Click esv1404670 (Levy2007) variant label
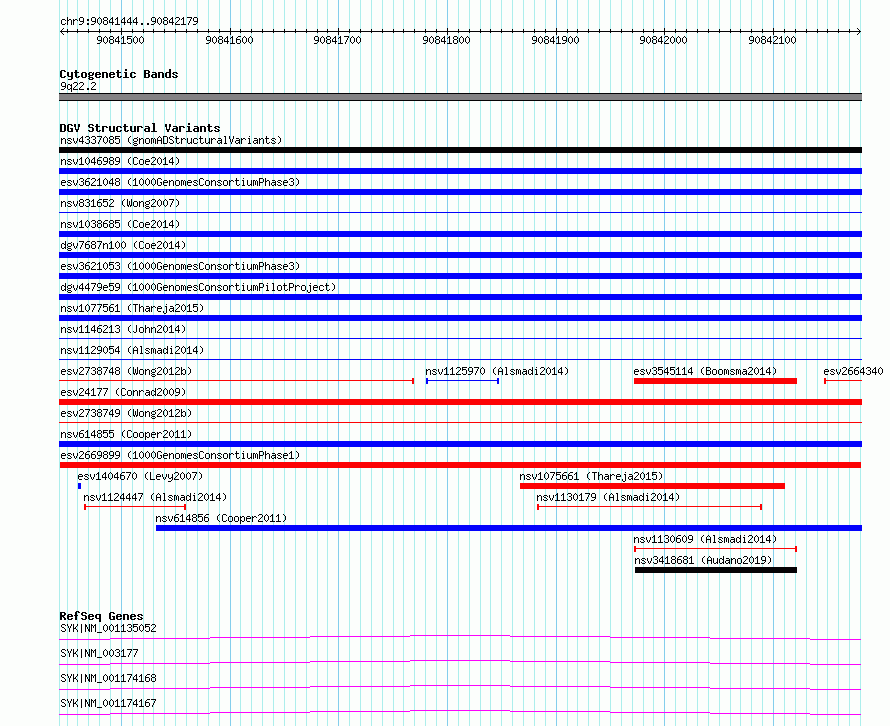Viewport: 890px width, 726px height. (x=140, y=476)
